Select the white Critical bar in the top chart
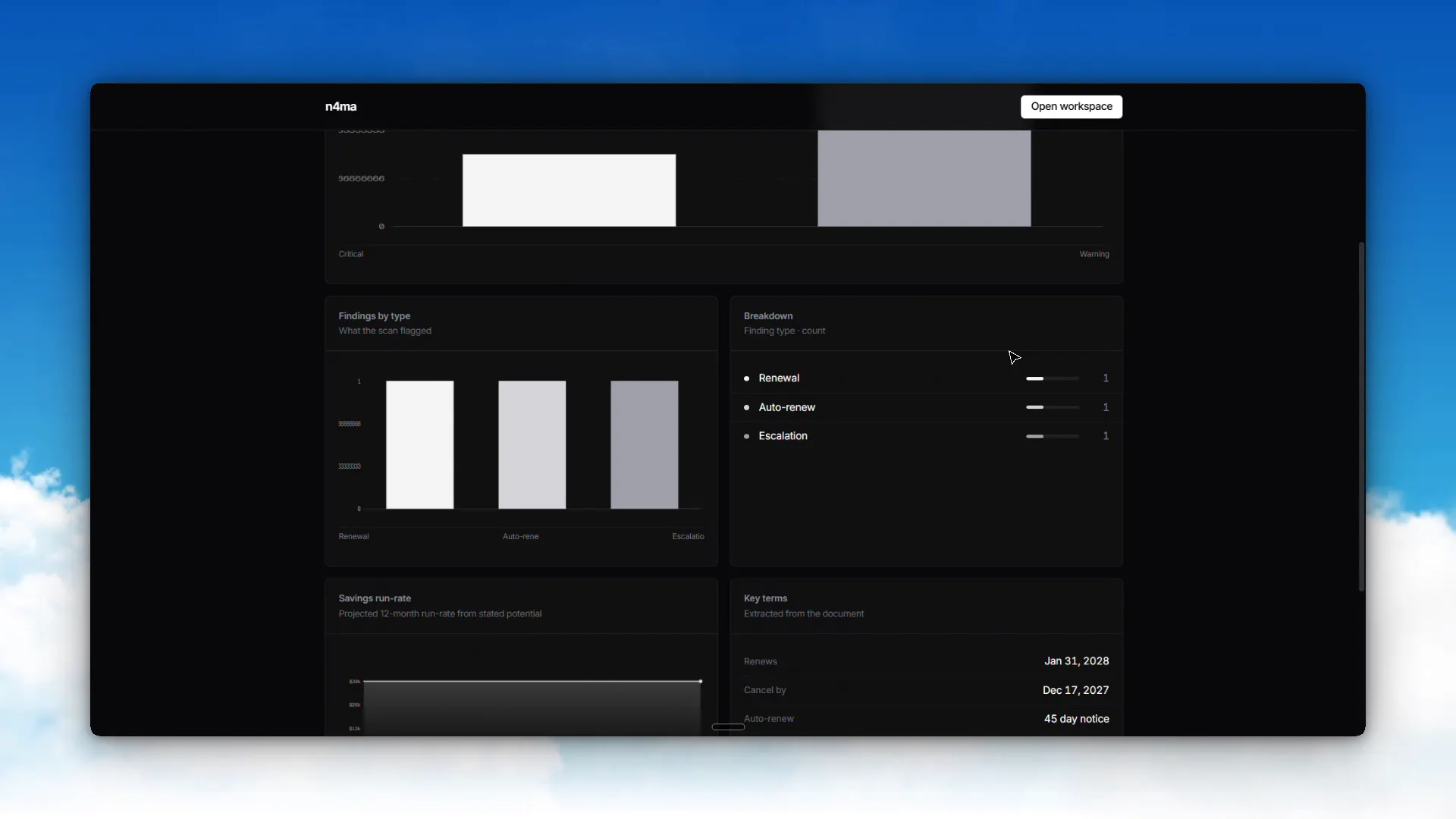 [569, 190]
